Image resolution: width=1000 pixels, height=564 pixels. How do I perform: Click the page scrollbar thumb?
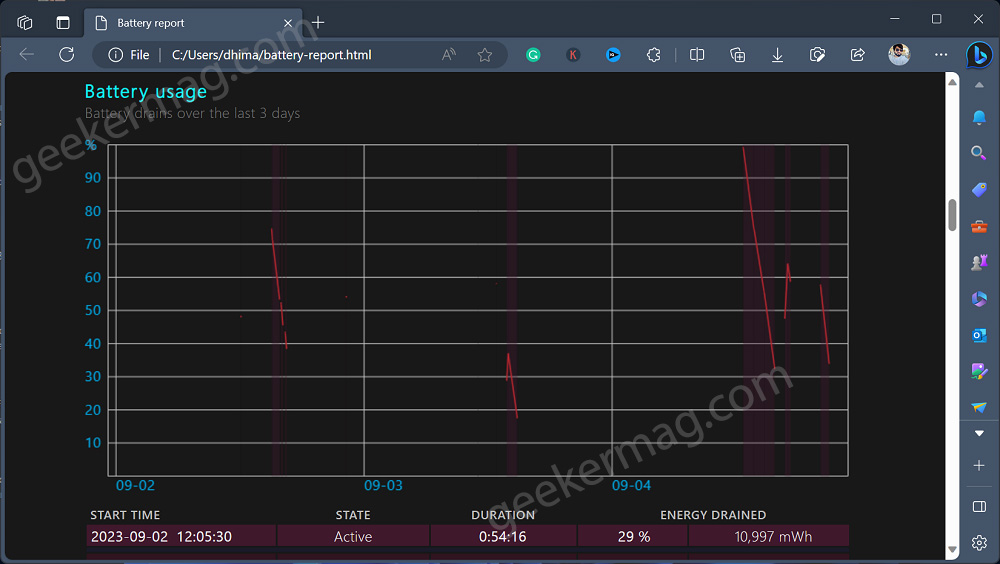coord(952,215)
